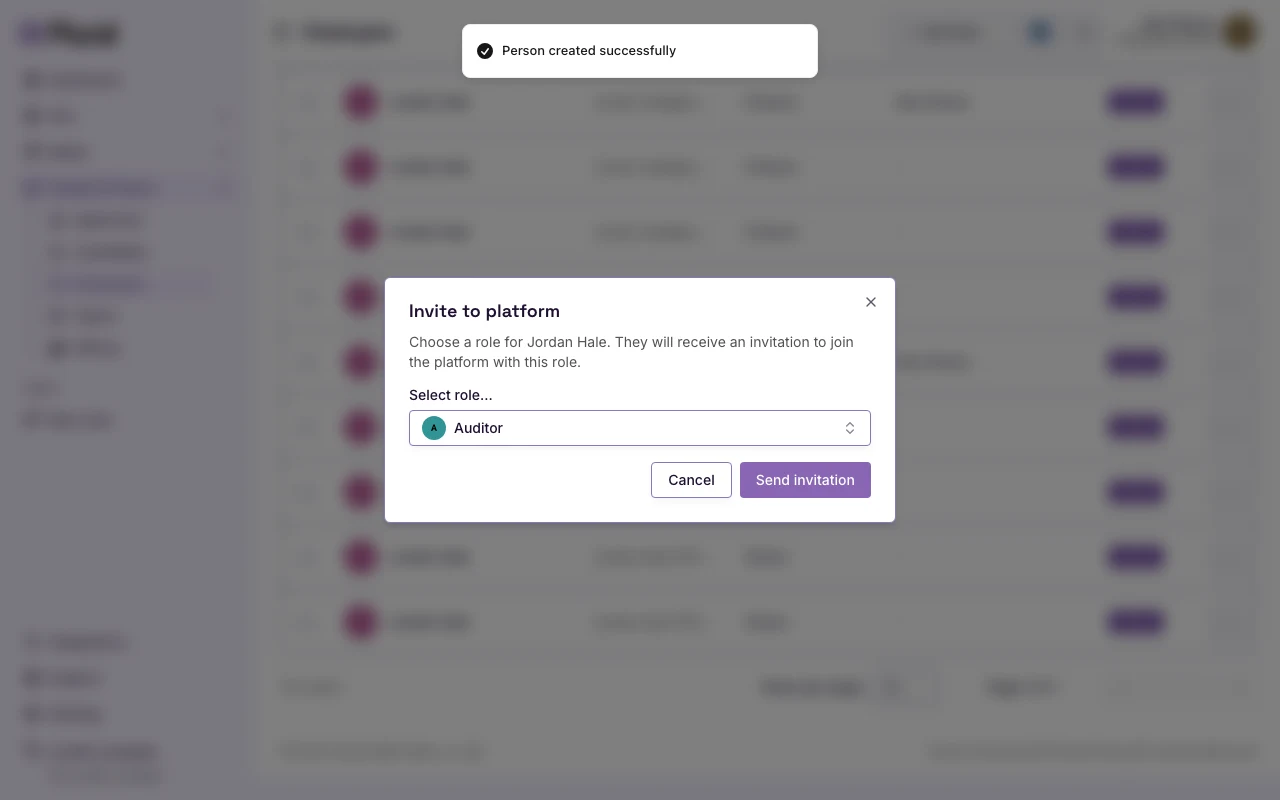
Task: Click the app logo in sidebar top
Action: tap(68, 33)
